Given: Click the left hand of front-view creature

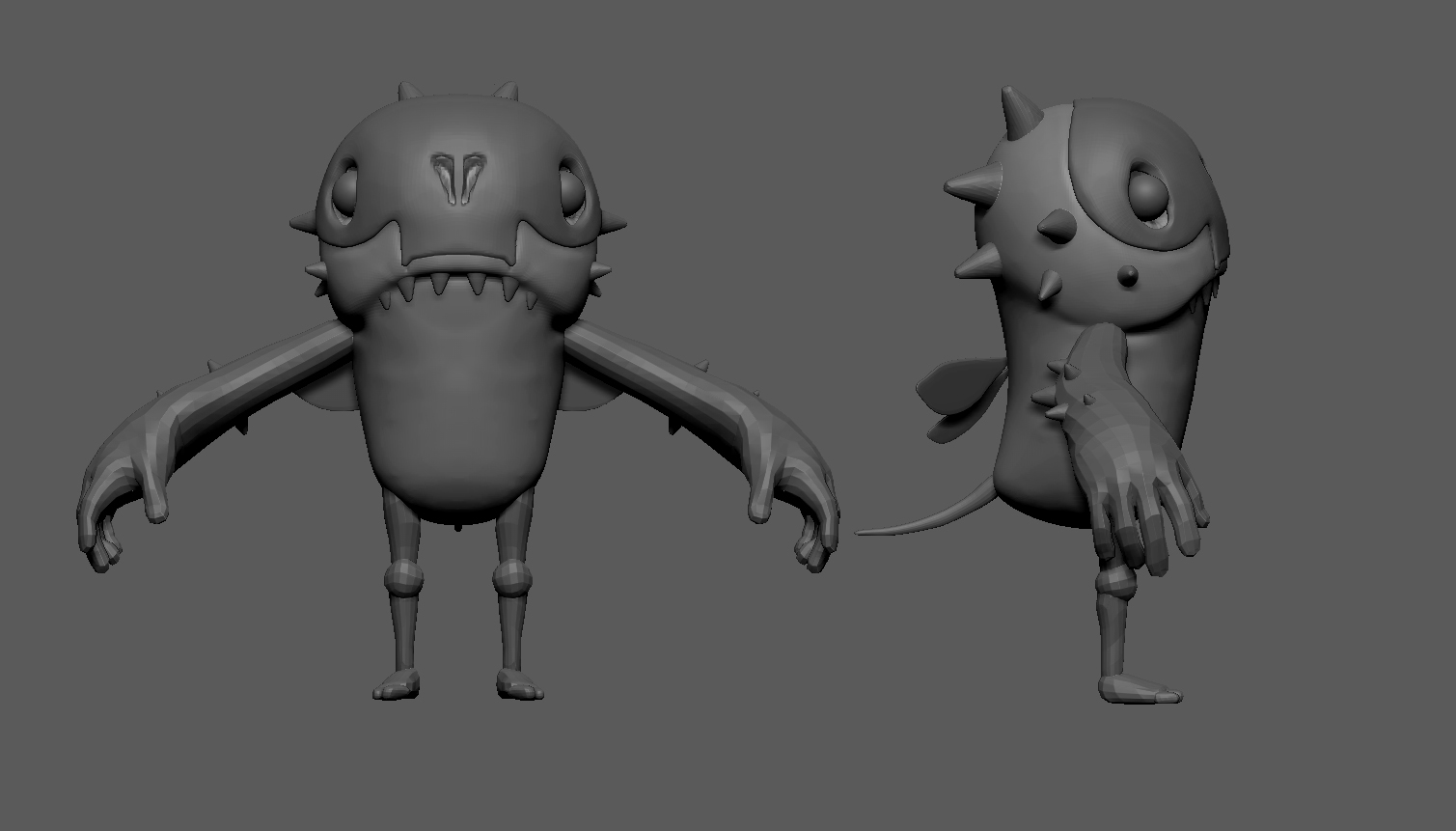Looking at the screenshot, I should (120, 512).
